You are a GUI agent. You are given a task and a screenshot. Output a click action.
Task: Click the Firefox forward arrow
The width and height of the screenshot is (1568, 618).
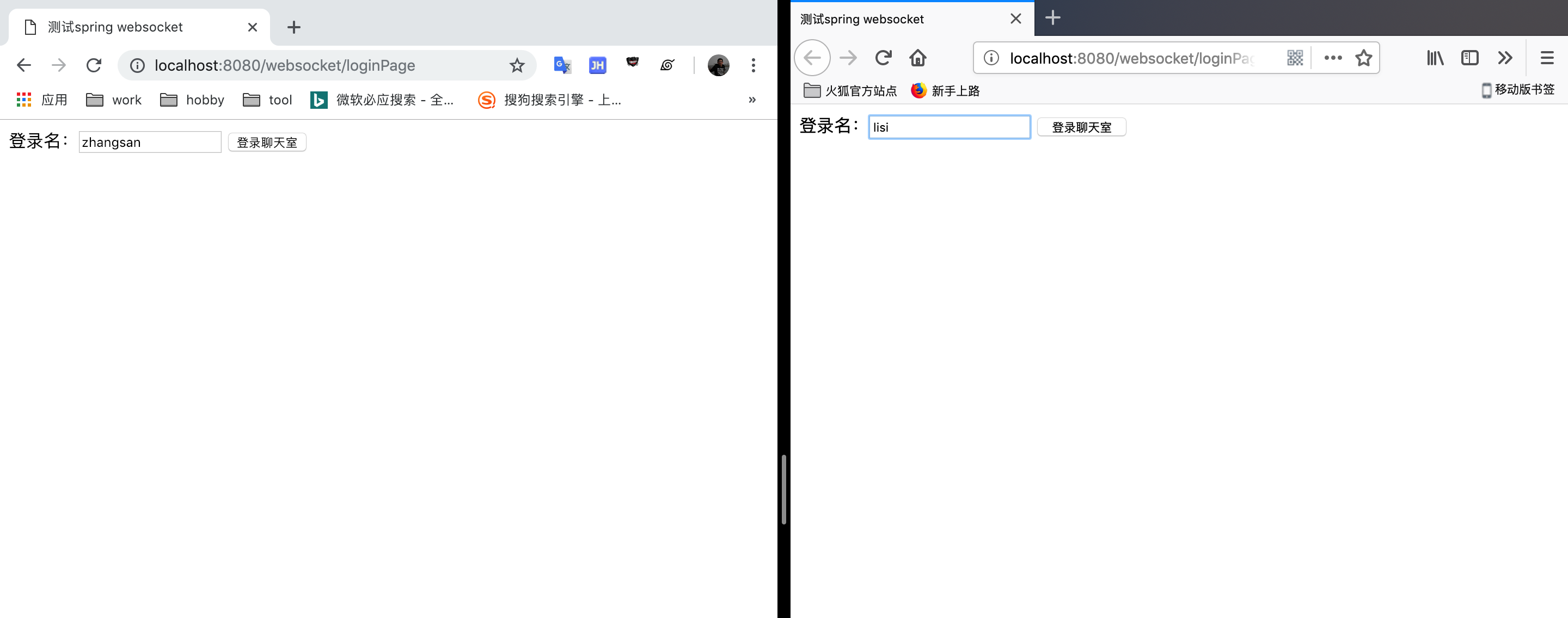848,58
